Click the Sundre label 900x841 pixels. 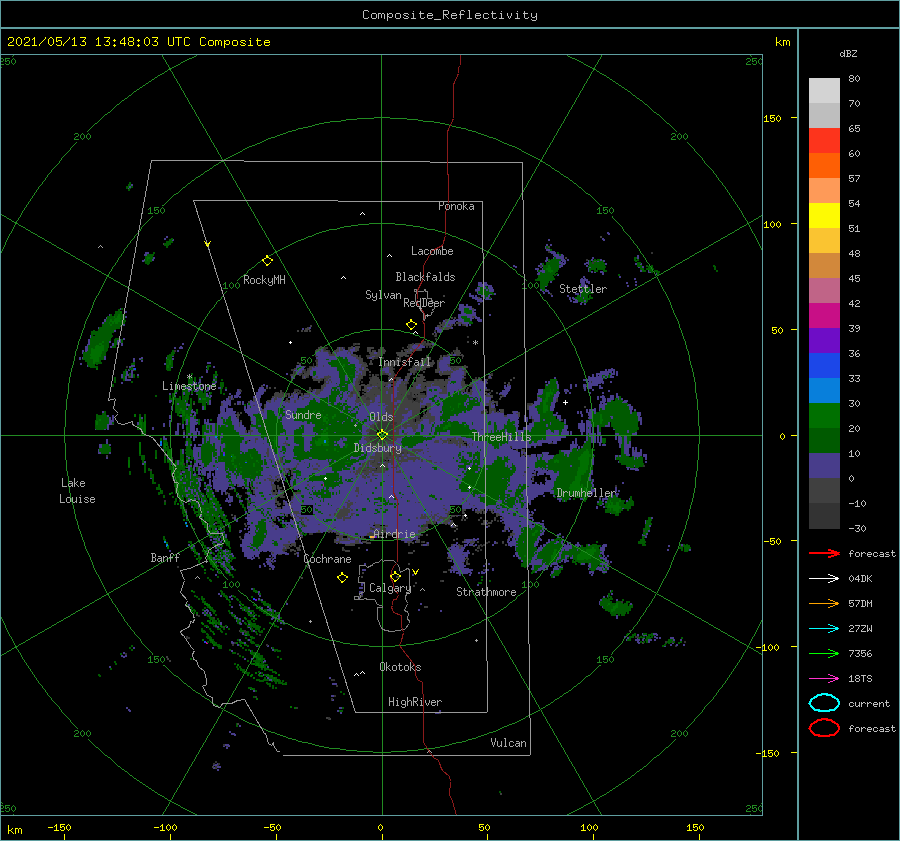[303, 414]
